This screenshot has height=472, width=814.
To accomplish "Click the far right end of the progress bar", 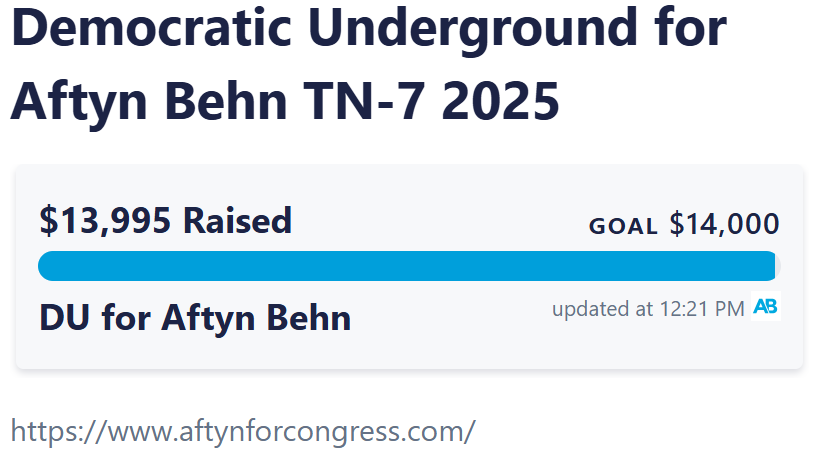I will point(772,266).
